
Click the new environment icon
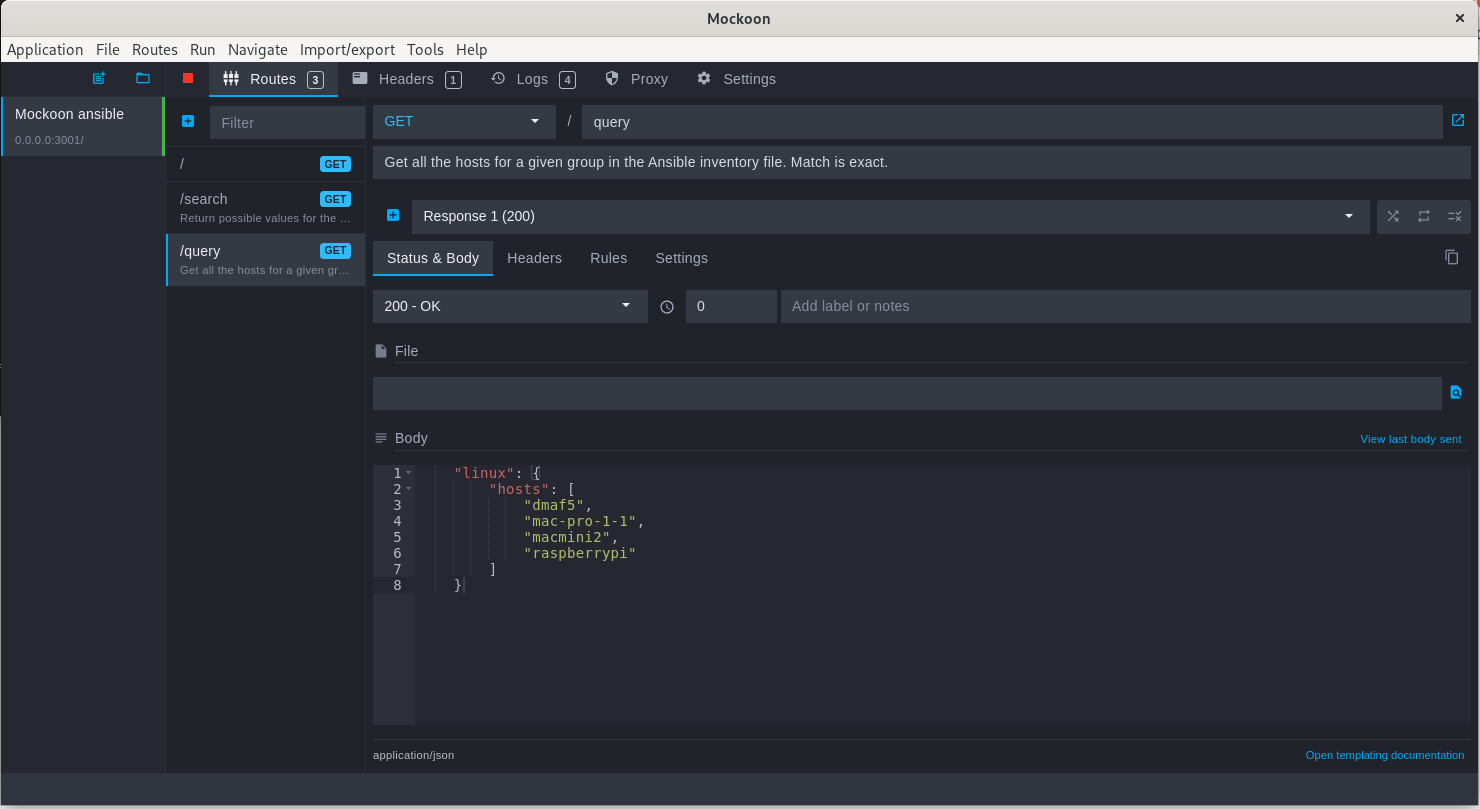pos(99,78)
